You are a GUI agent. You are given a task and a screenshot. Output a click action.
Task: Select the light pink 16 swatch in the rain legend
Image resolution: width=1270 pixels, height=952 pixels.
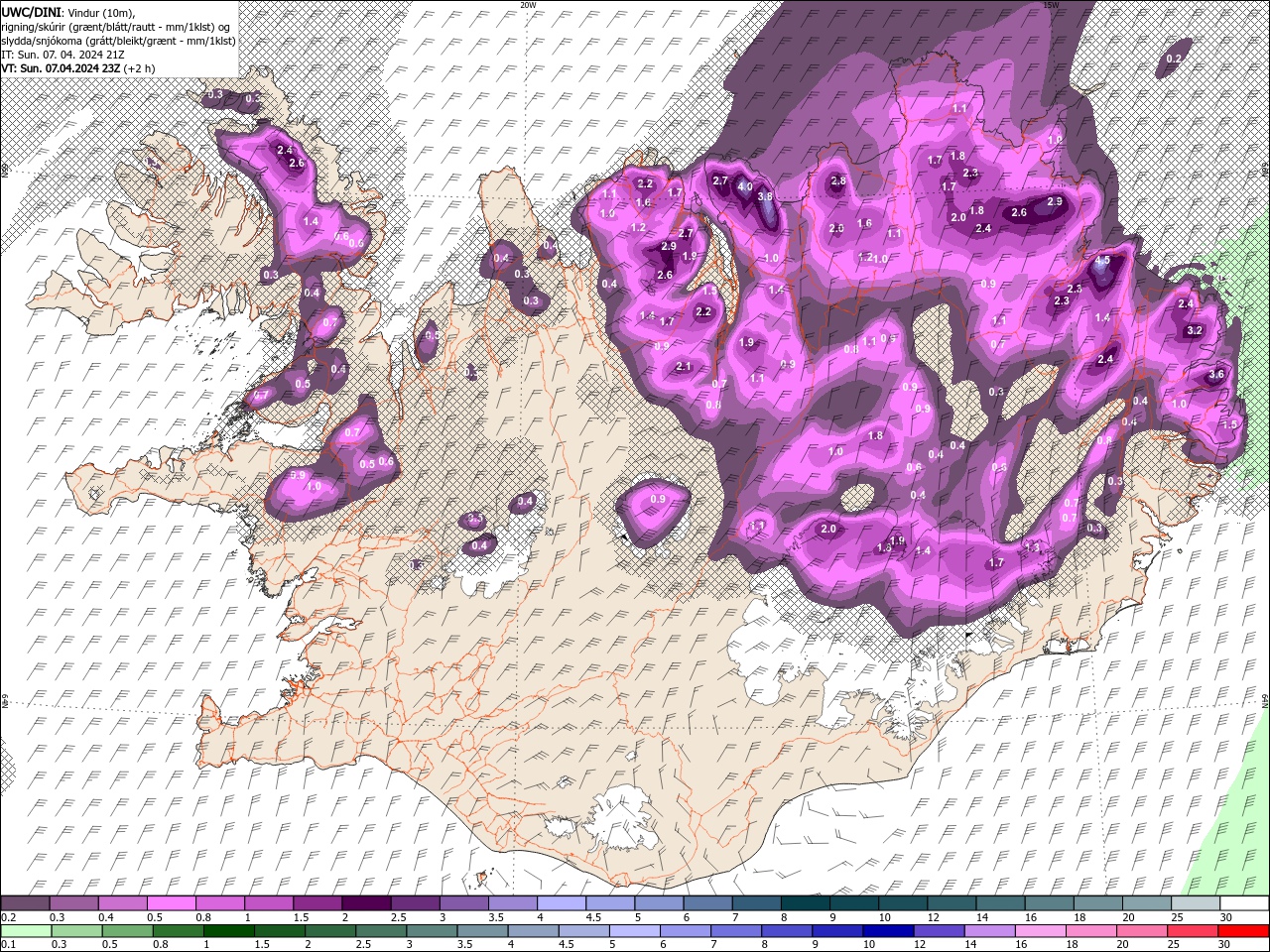(1040, 931)
